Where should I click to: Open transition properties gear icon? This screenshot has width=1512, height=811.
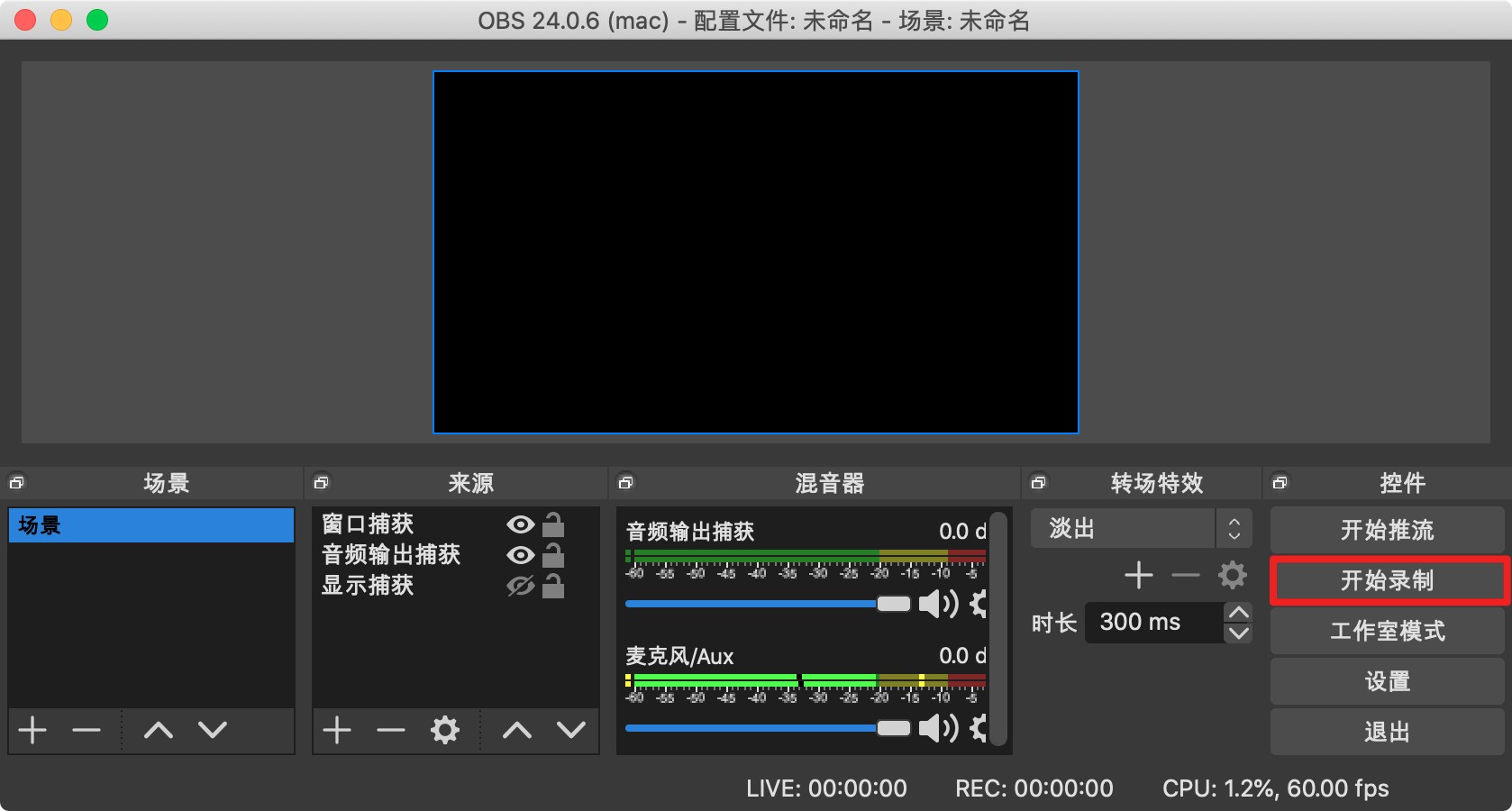(x=1232, y=575)
